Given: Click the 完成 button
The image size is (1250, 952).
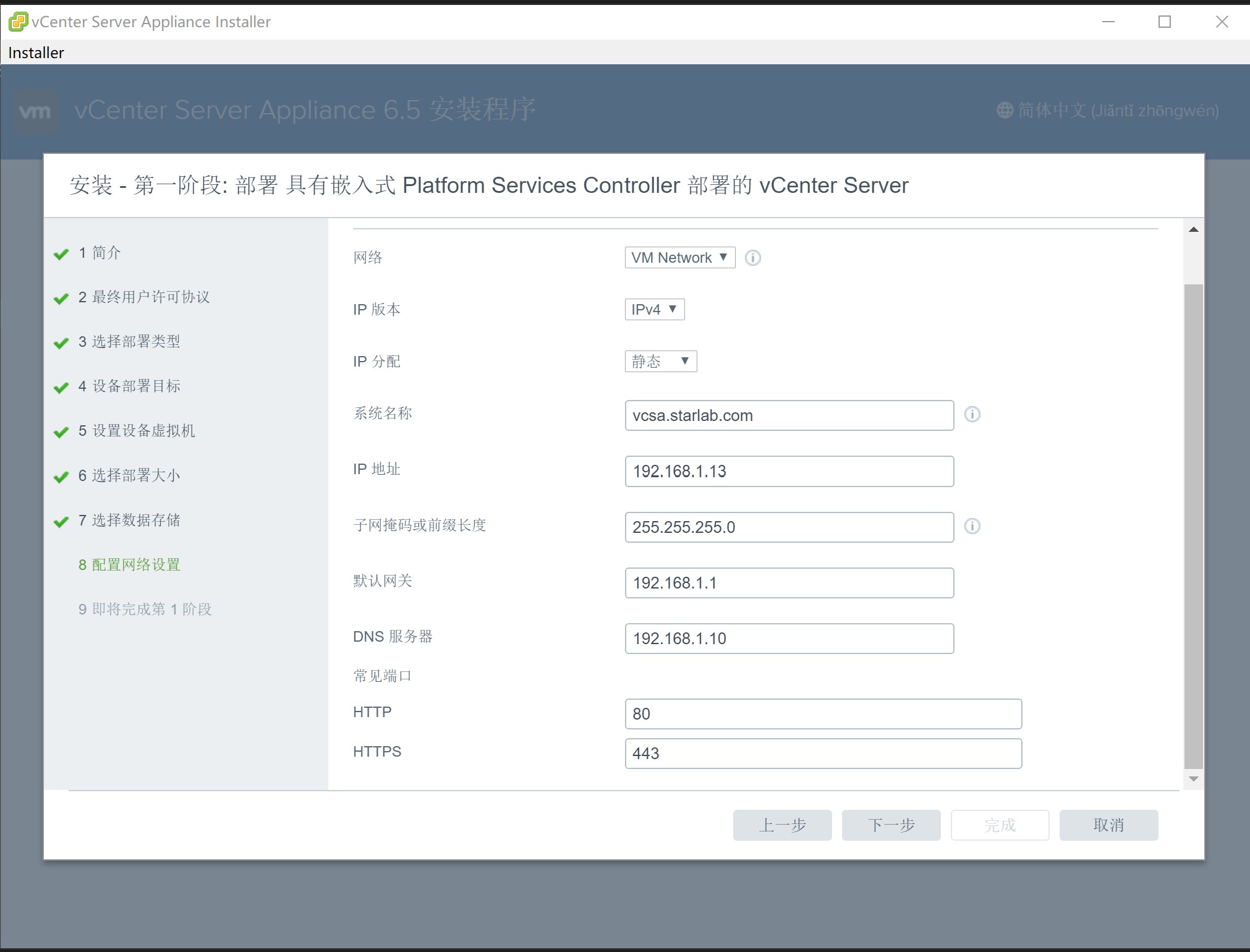Looking at the screenshot, I should point(1000,825).
